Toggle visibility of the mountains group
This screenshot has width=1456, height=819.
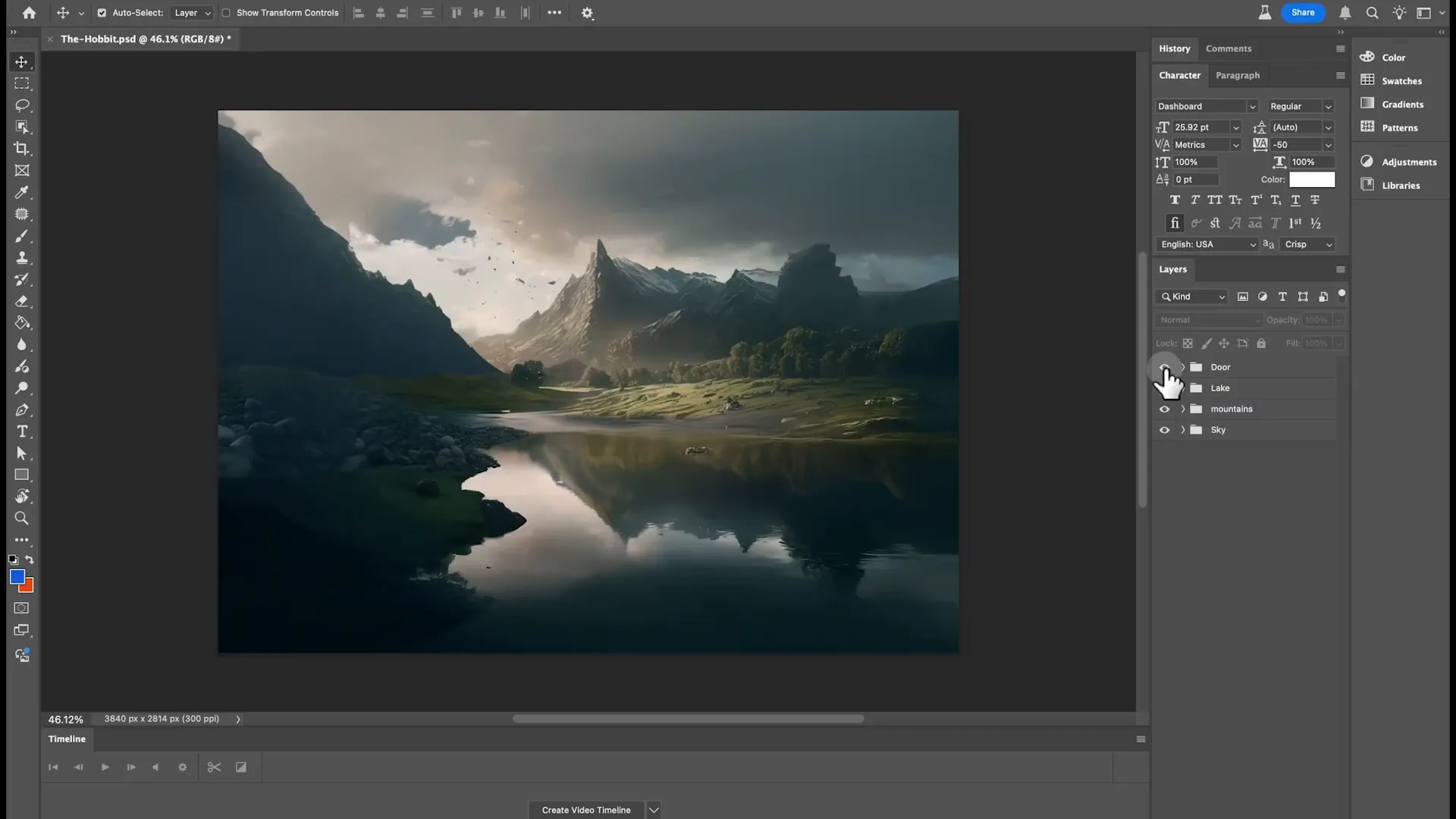1165,409
